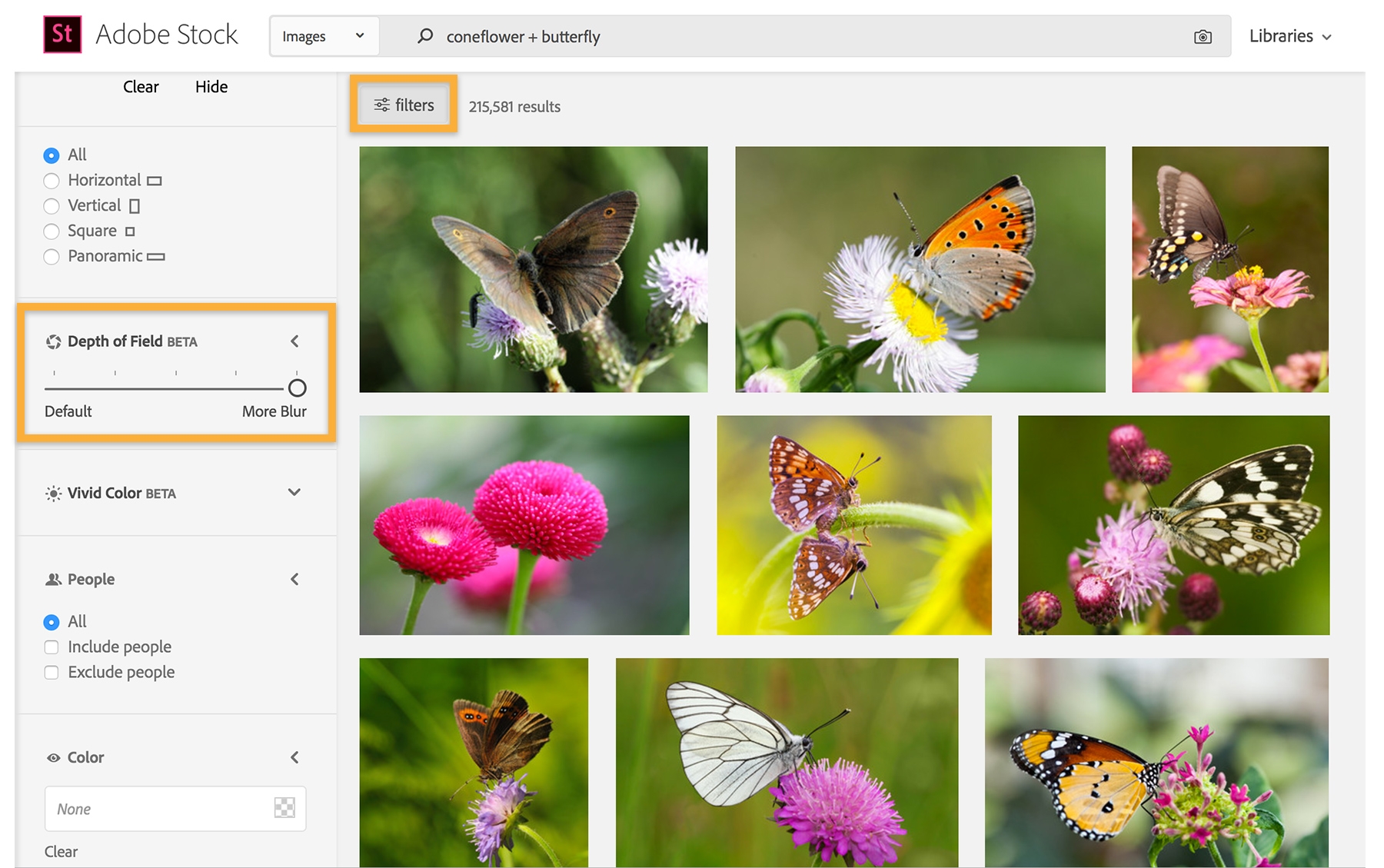Click the checkered swatch in the None color field
The width and height of the screenshot is (1384, 868).
click(x=285, y=808)
